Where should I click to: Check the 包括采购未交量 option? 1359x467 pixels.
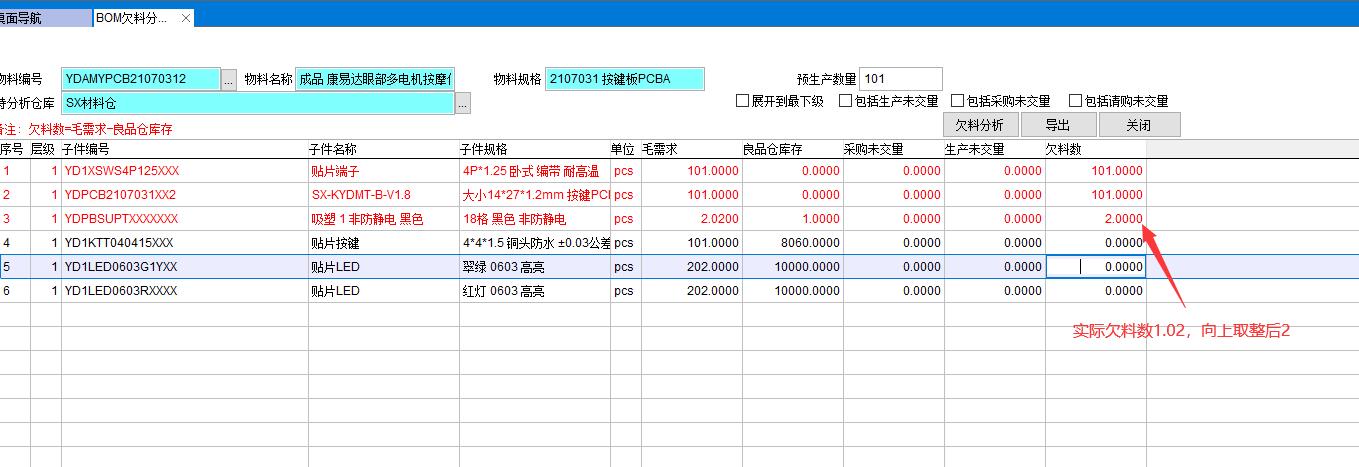click(x=958, y=101)
